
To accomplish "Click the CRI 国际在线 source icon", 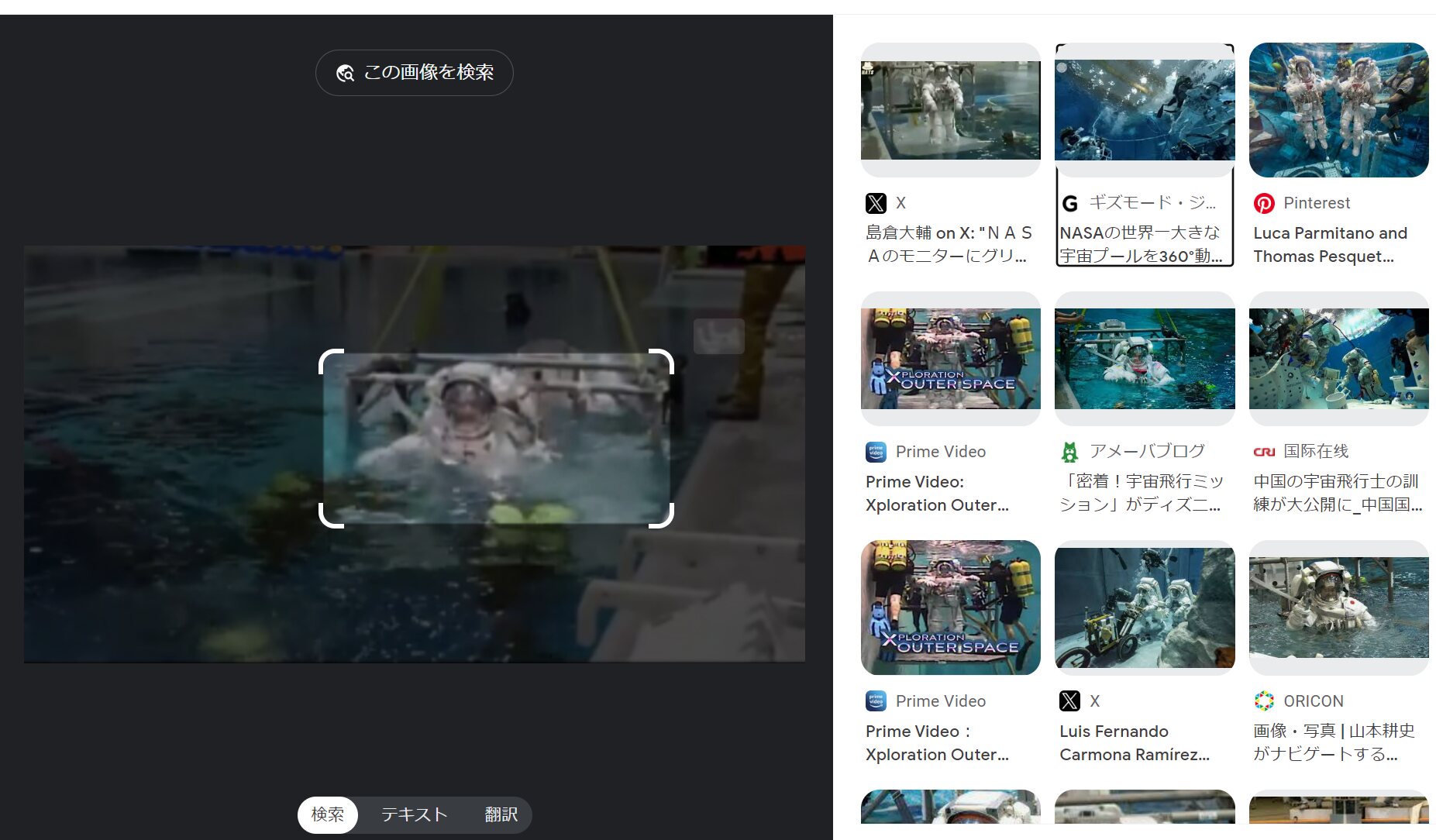I will pyautogui.click(x=1264, y=452).
